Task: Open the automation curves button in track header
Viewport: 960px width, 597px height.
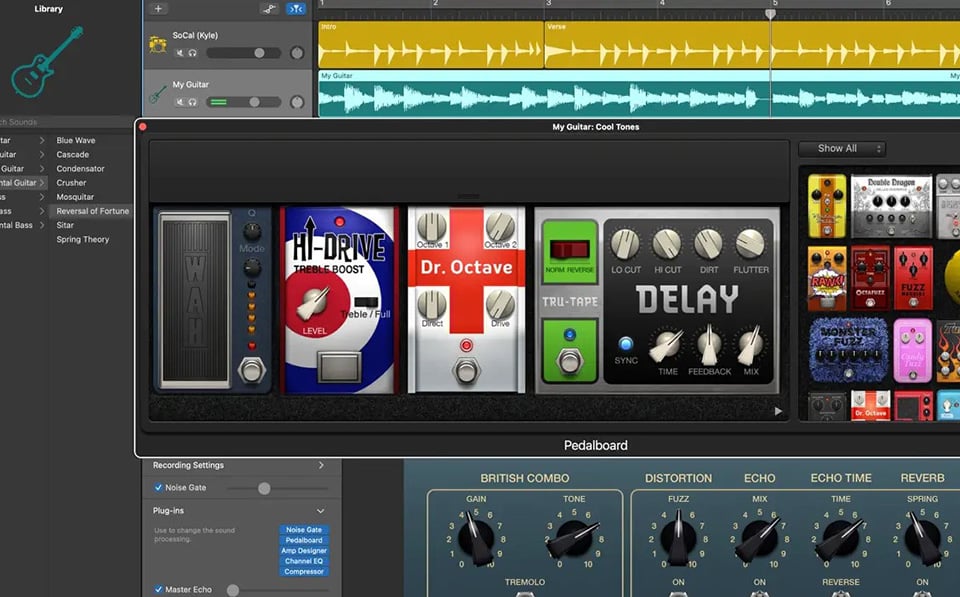Action: (269, 9)
